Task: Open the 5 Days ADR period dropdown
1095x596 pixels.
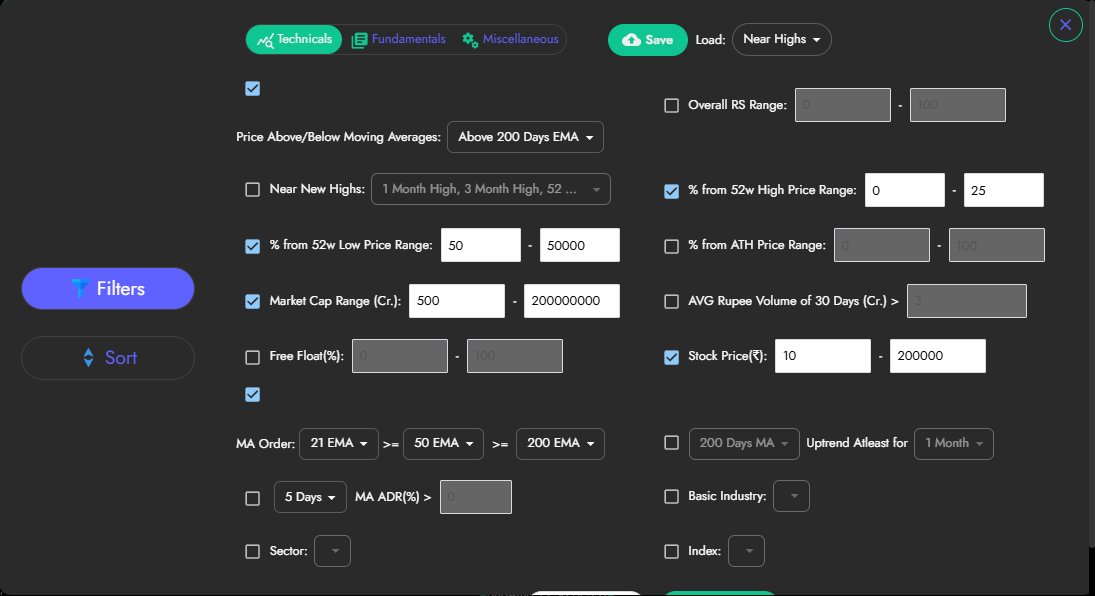Action: click(x=310, y=497)
